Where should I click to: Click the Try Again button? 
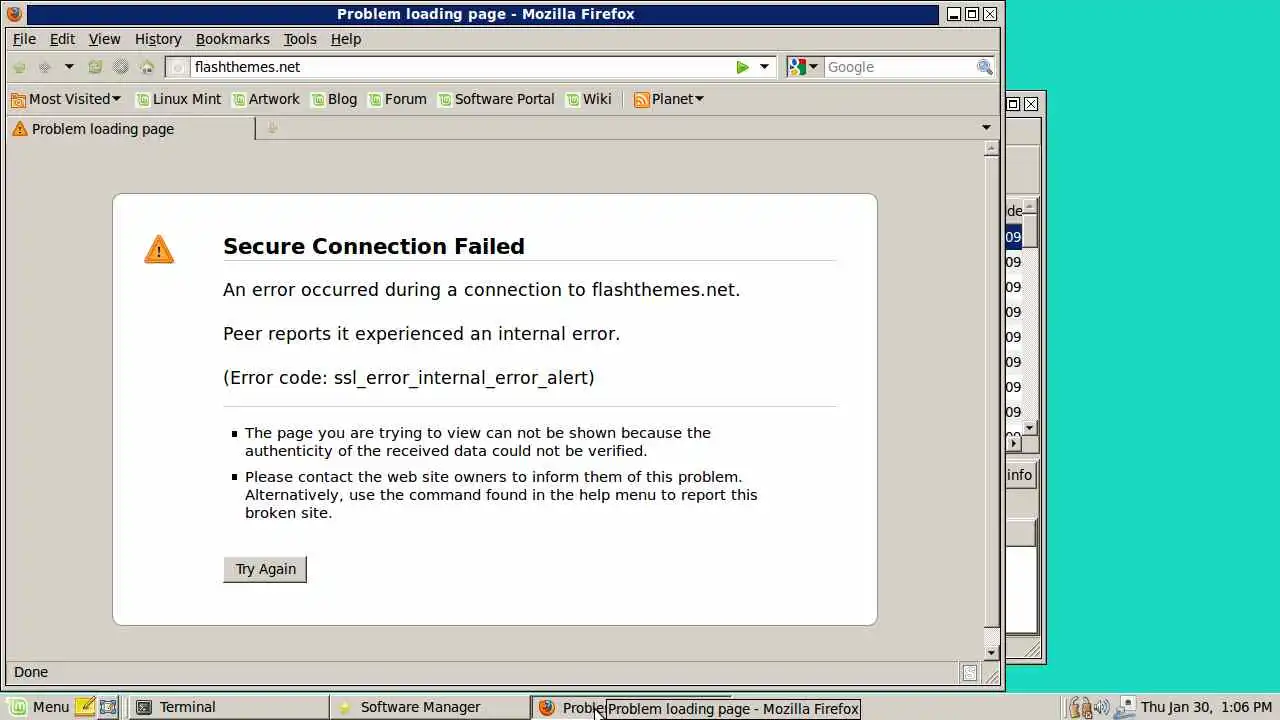click(x=265, y=569)
